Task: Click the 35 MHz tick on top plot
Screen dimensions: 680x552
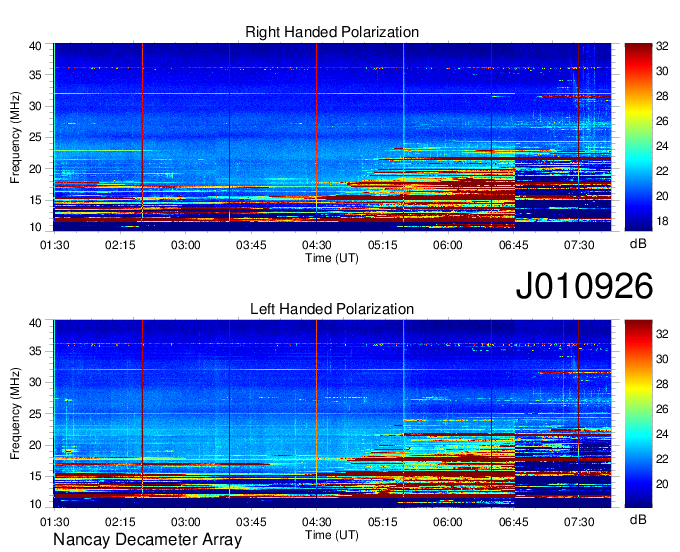Action: tap(36, 75)
